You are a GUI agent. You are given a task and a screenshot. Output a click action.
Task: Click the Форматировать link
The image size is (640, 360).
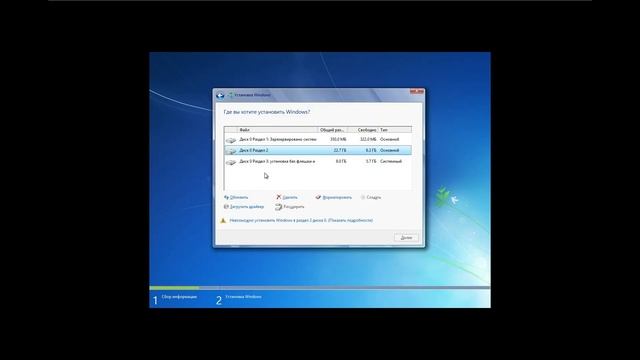pyautogui.click(x=337, y=198)
